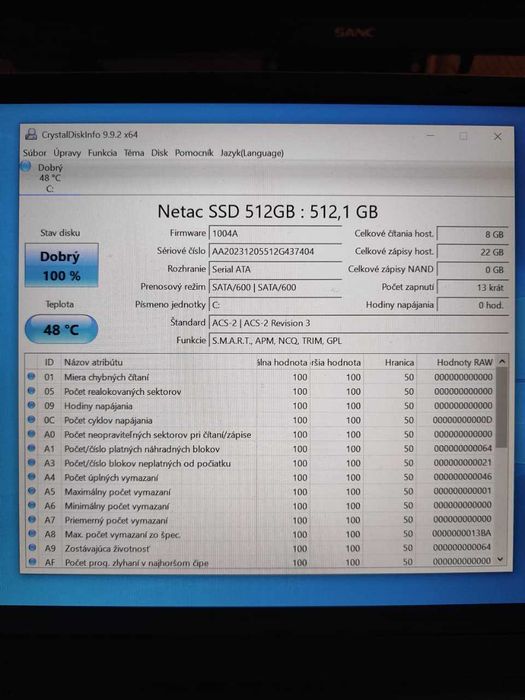The image size is (525, 700).
Task: Click the scroll down arrow of attribute list
Action: click(501, 559)
